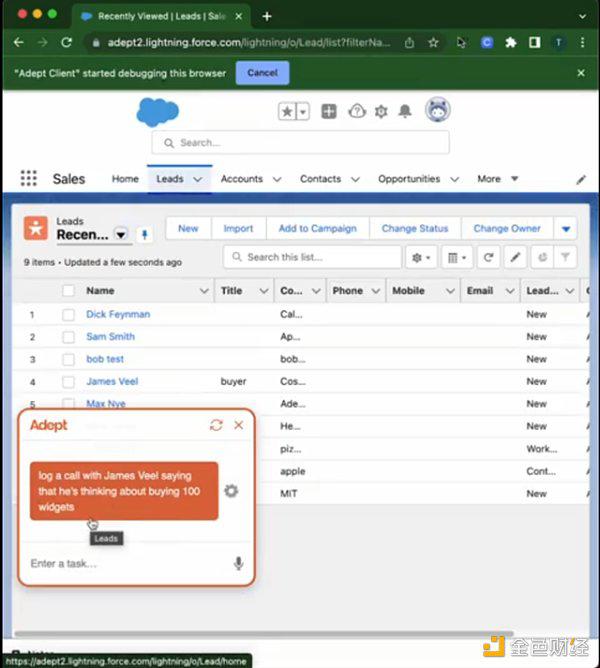This screenshot has width=600, height=668.
Task: Open a new browser tab
Action: coord(267,16)
